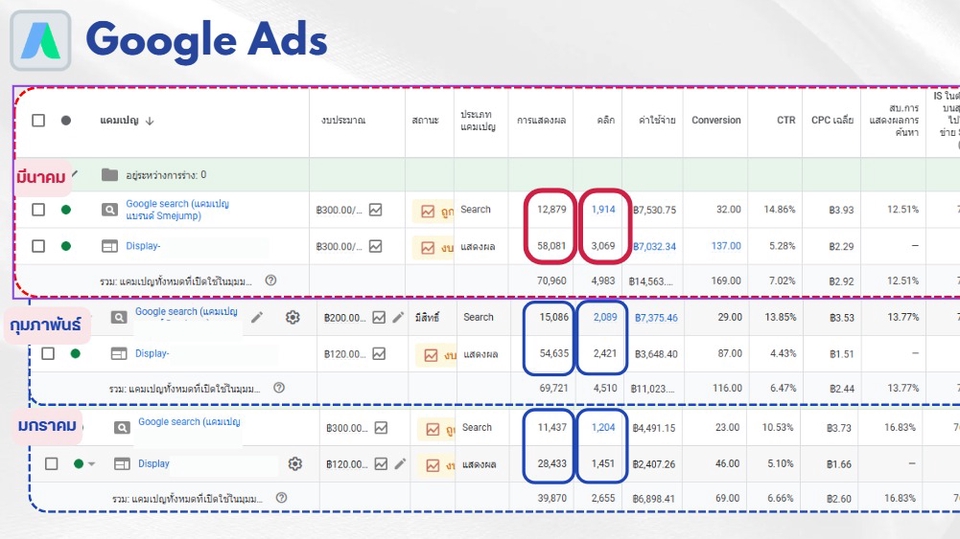Open Google search campaign link with 15,086 impressions
The width and height of the screenshot is (960, 539).
(x=186, y=311)
